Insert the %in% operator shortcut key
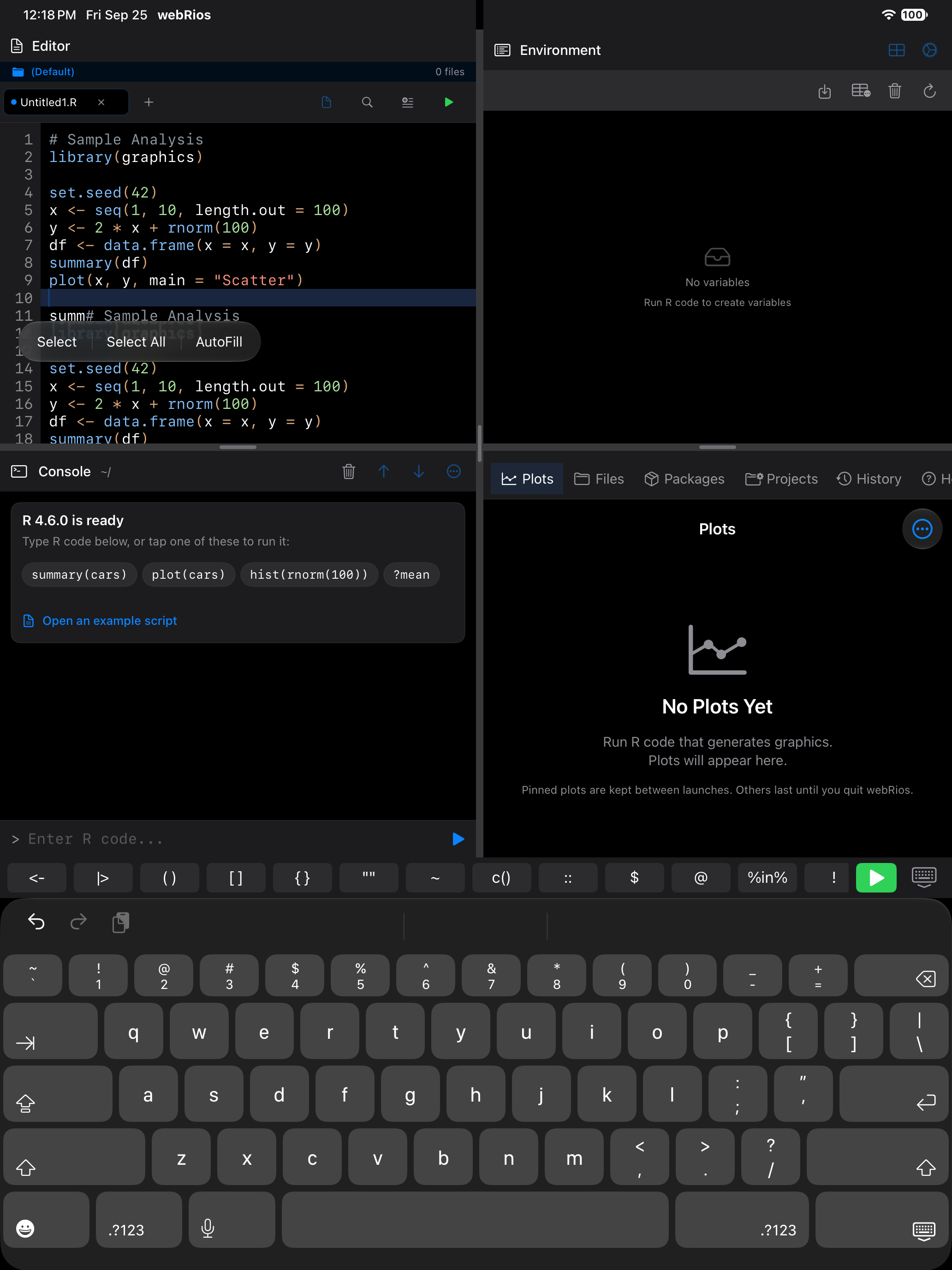The width and height of the screenshot is (952, 1270). click(x=767, y=877)
